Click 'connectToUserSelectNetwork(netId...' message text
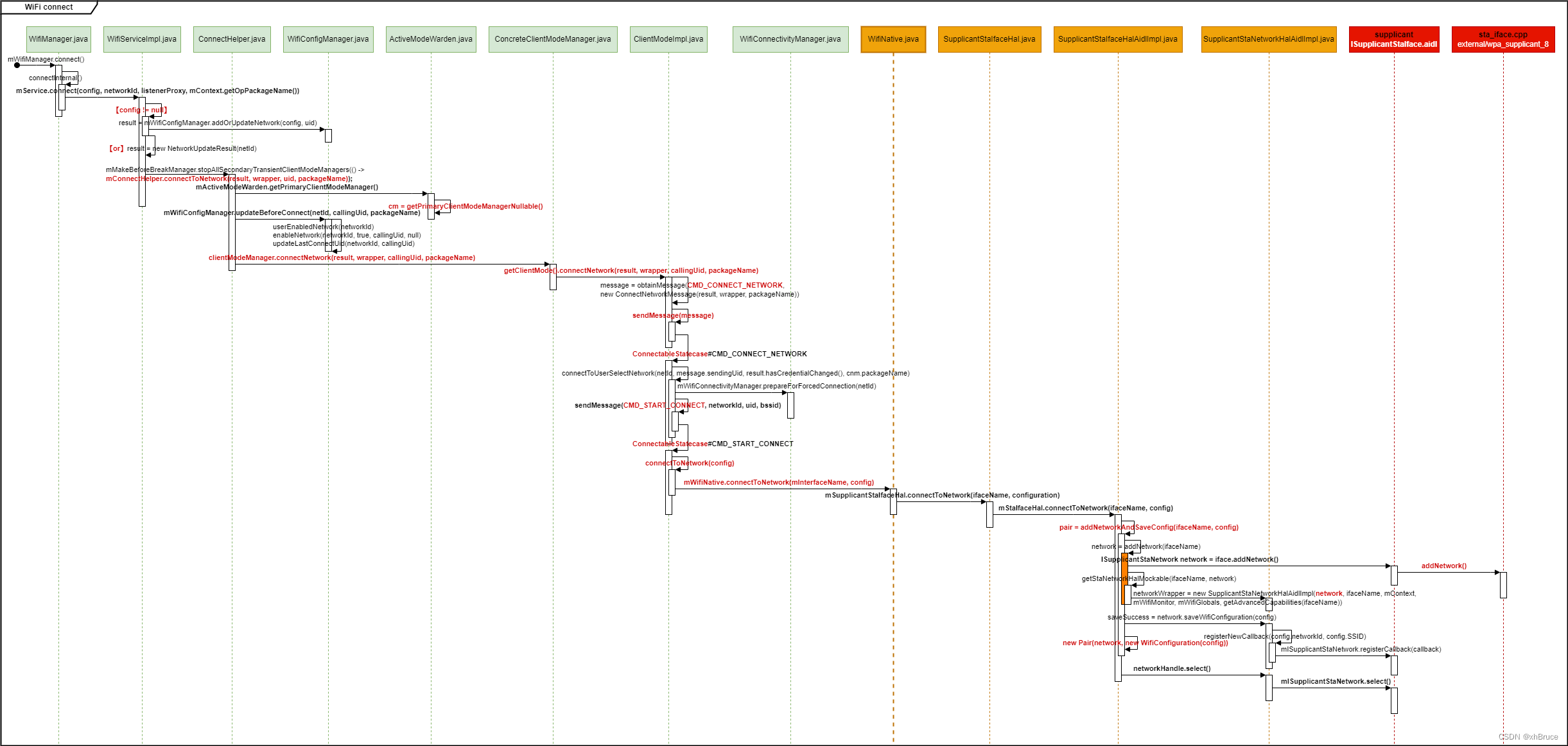This screenshot has height=746, width=1568. tap(736, 373)
